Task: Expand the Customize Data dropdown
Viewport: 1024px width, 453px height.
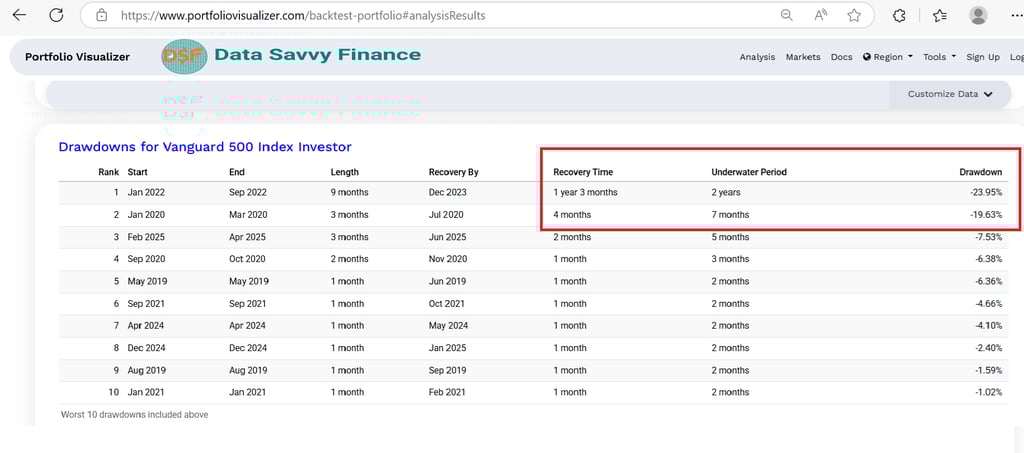Action: point(950,94)
